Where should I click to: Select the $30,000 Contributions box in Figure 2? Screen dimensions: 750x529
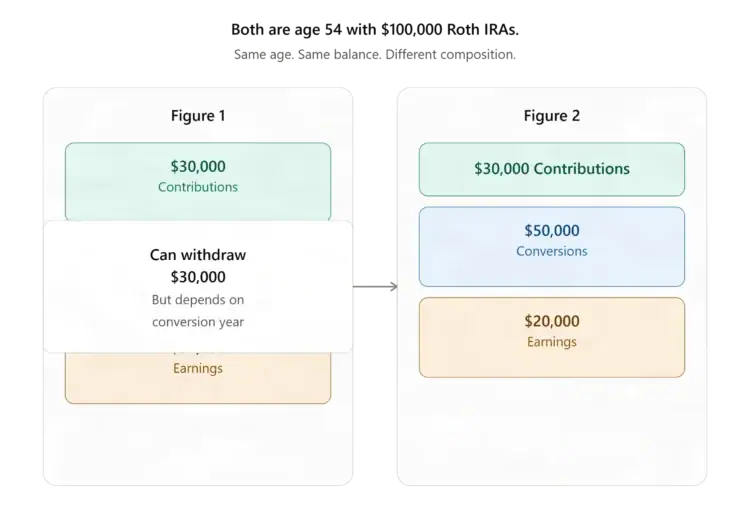tap(551, 169)
